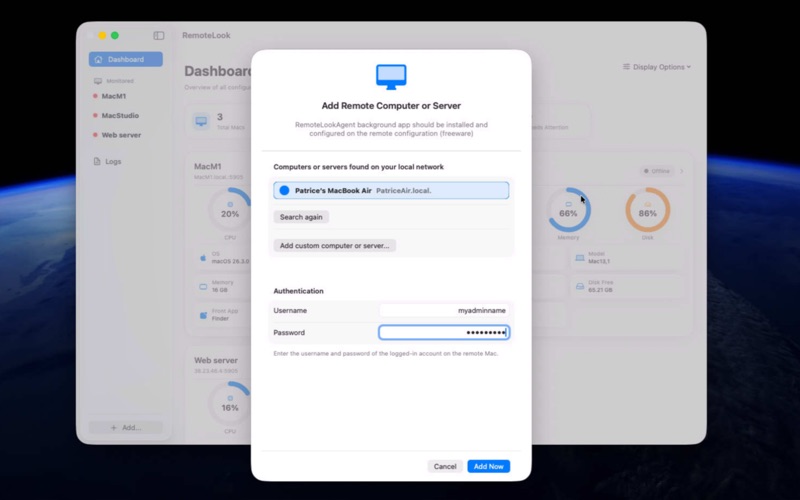Open Dashboard in RemoteLook sidebar
The image size is (800, 500).
pos(126,59)
